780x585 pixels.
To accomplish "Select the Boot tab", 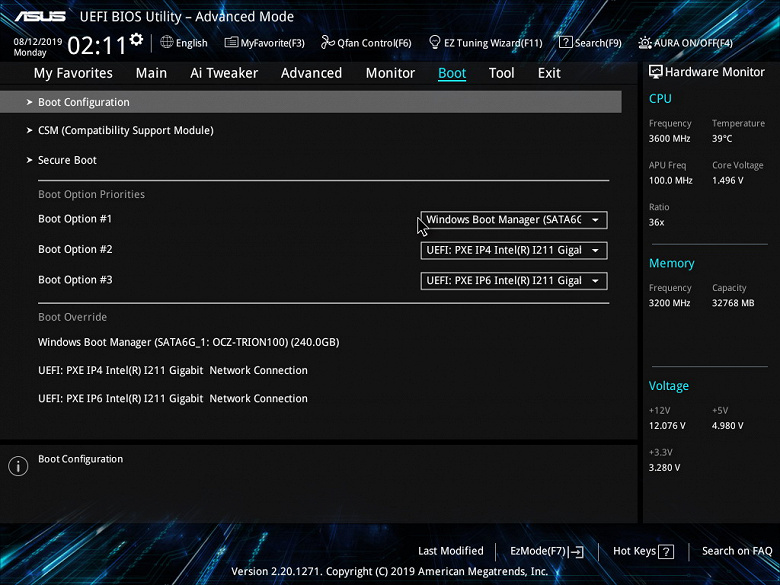I will (x=452, y=73).
